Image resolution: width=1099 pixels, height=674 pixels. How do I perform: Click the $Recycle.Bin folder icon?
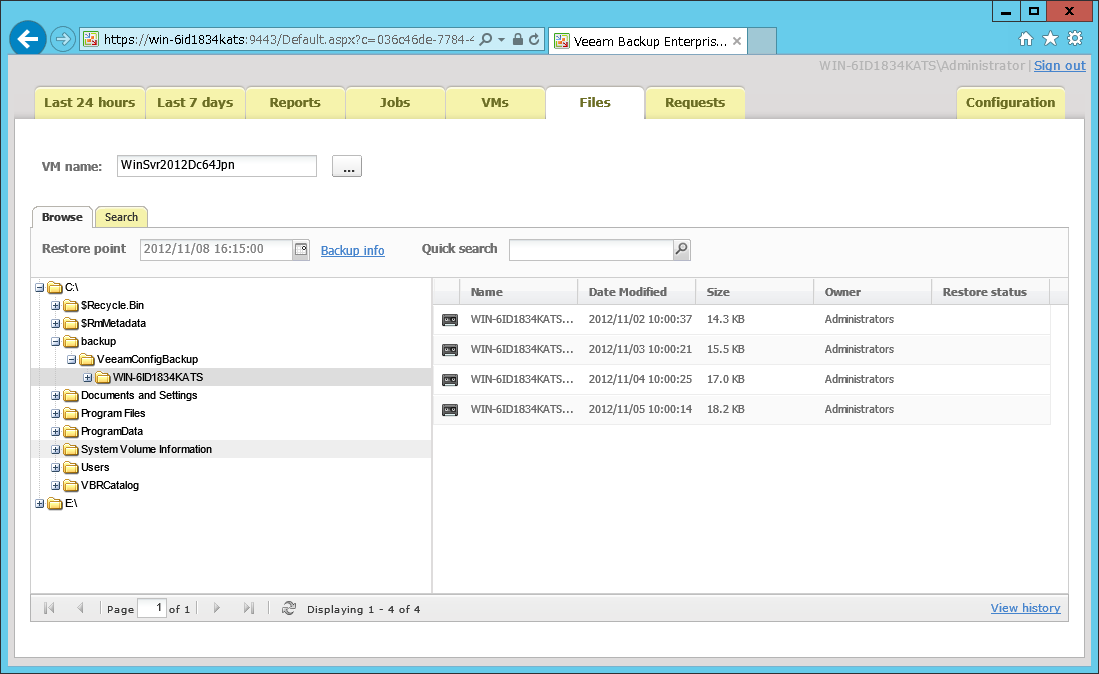(71, 305)
